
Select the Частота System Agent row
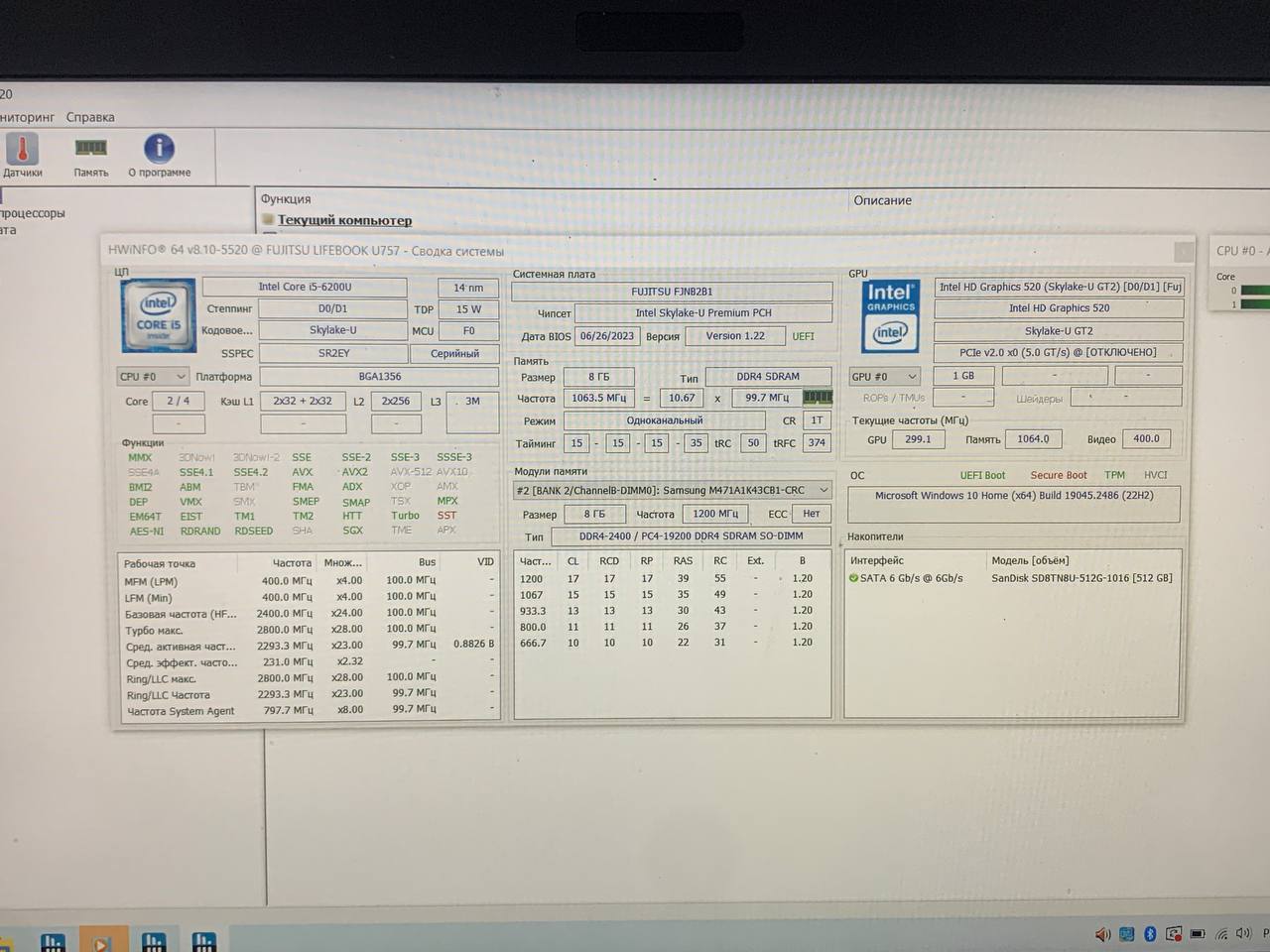pos(309,710)
